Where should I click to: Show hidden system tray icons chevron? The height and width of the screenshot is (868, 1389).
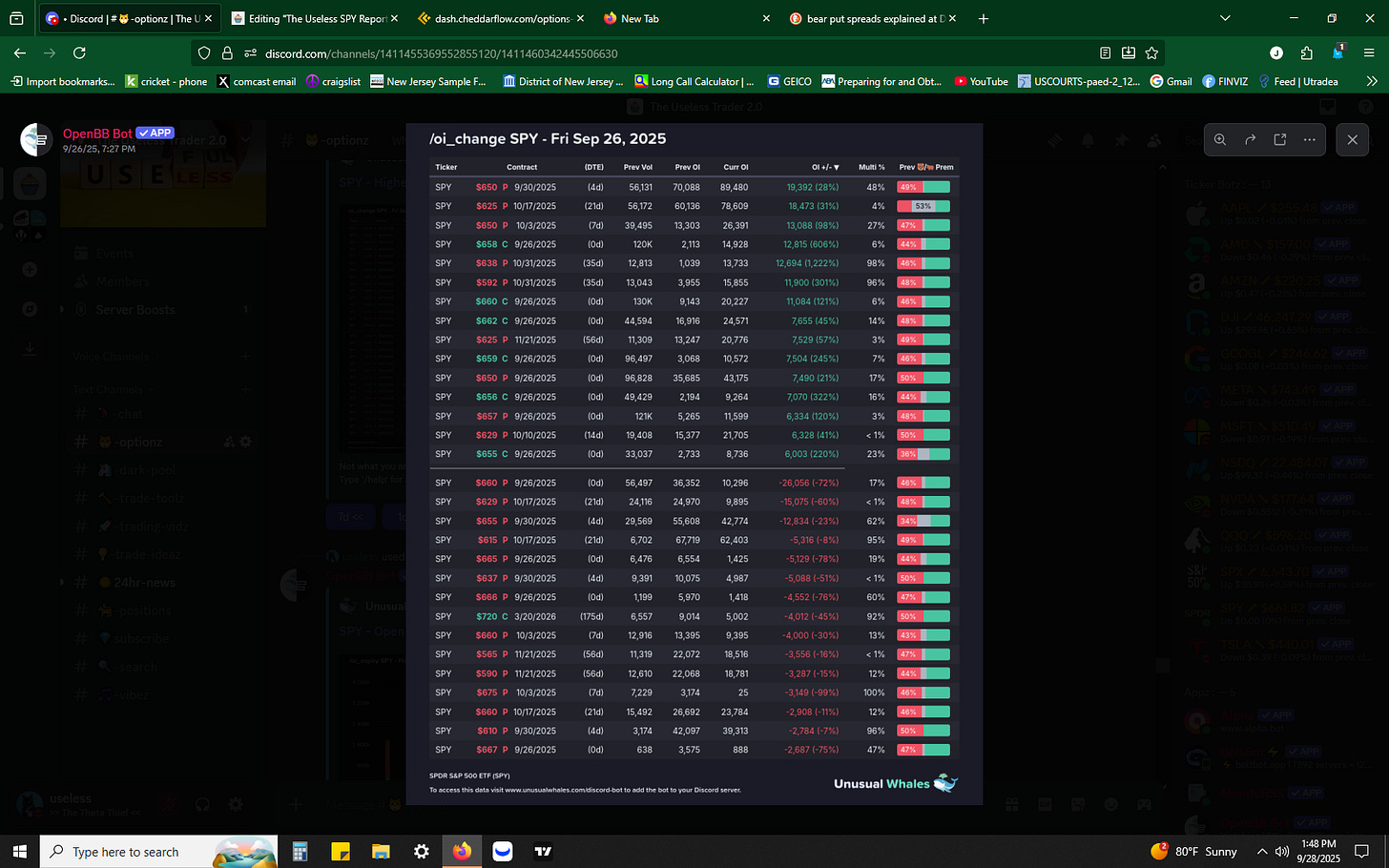[1262, 851]
